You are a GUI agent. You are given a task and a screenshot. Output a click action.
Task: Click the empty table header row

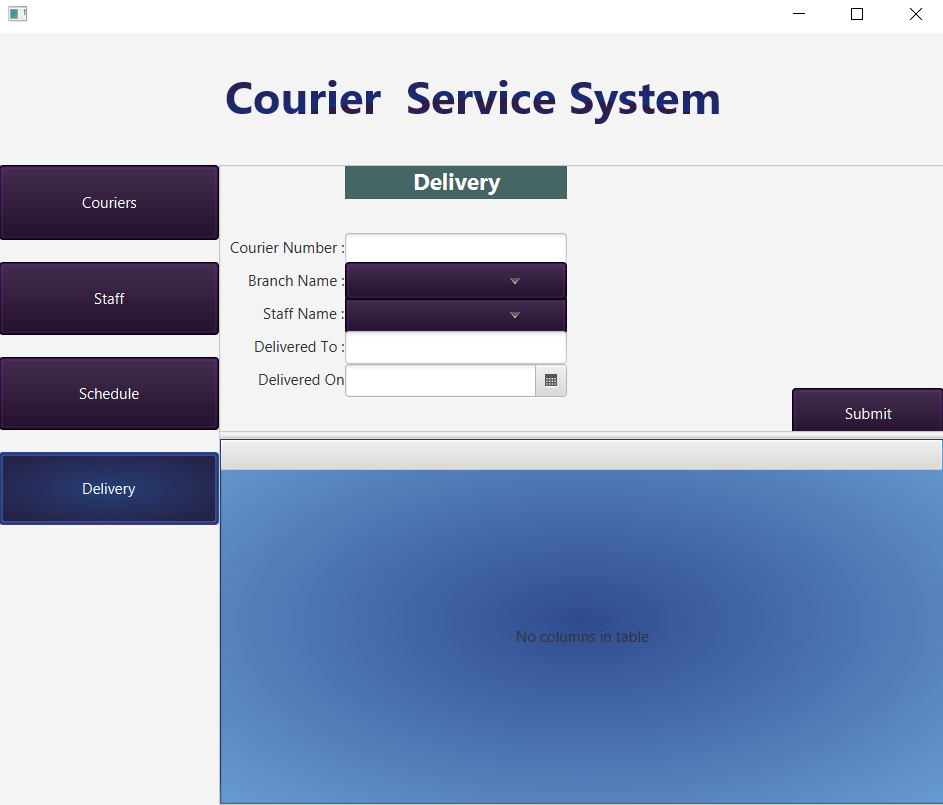581,455
